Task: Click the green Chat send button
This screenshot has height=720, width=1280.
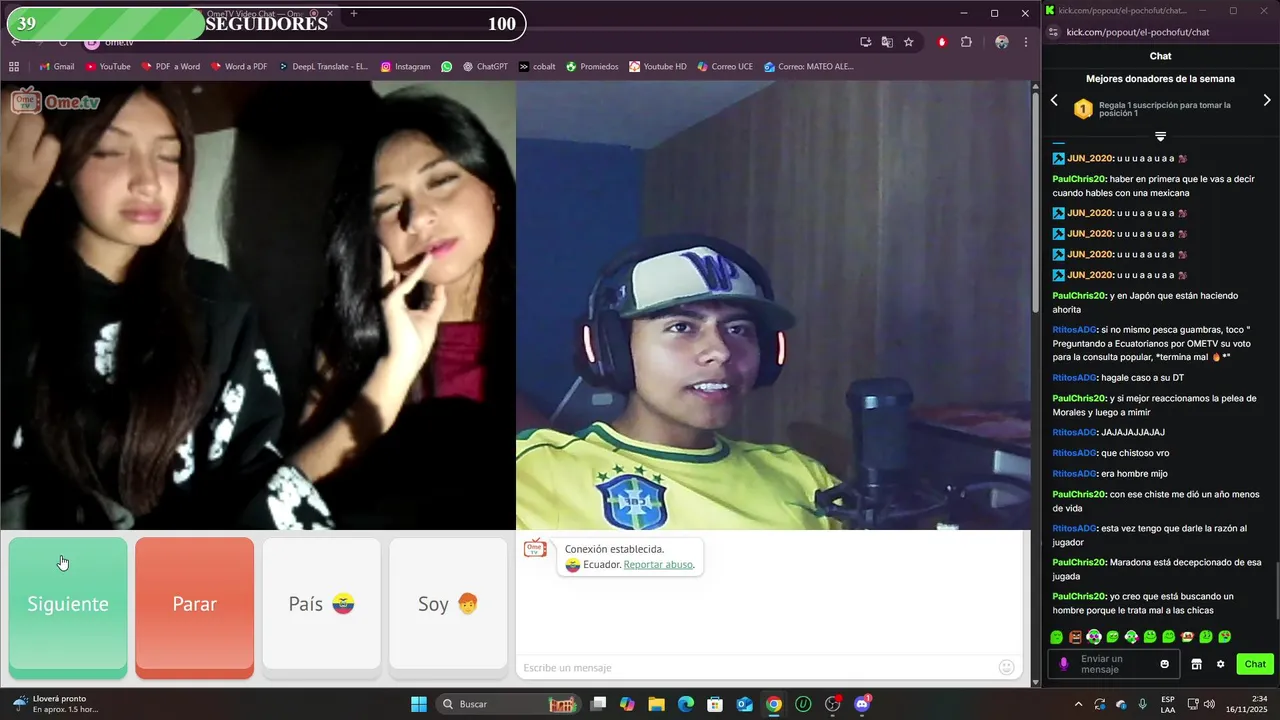Action: (1255, 664)
